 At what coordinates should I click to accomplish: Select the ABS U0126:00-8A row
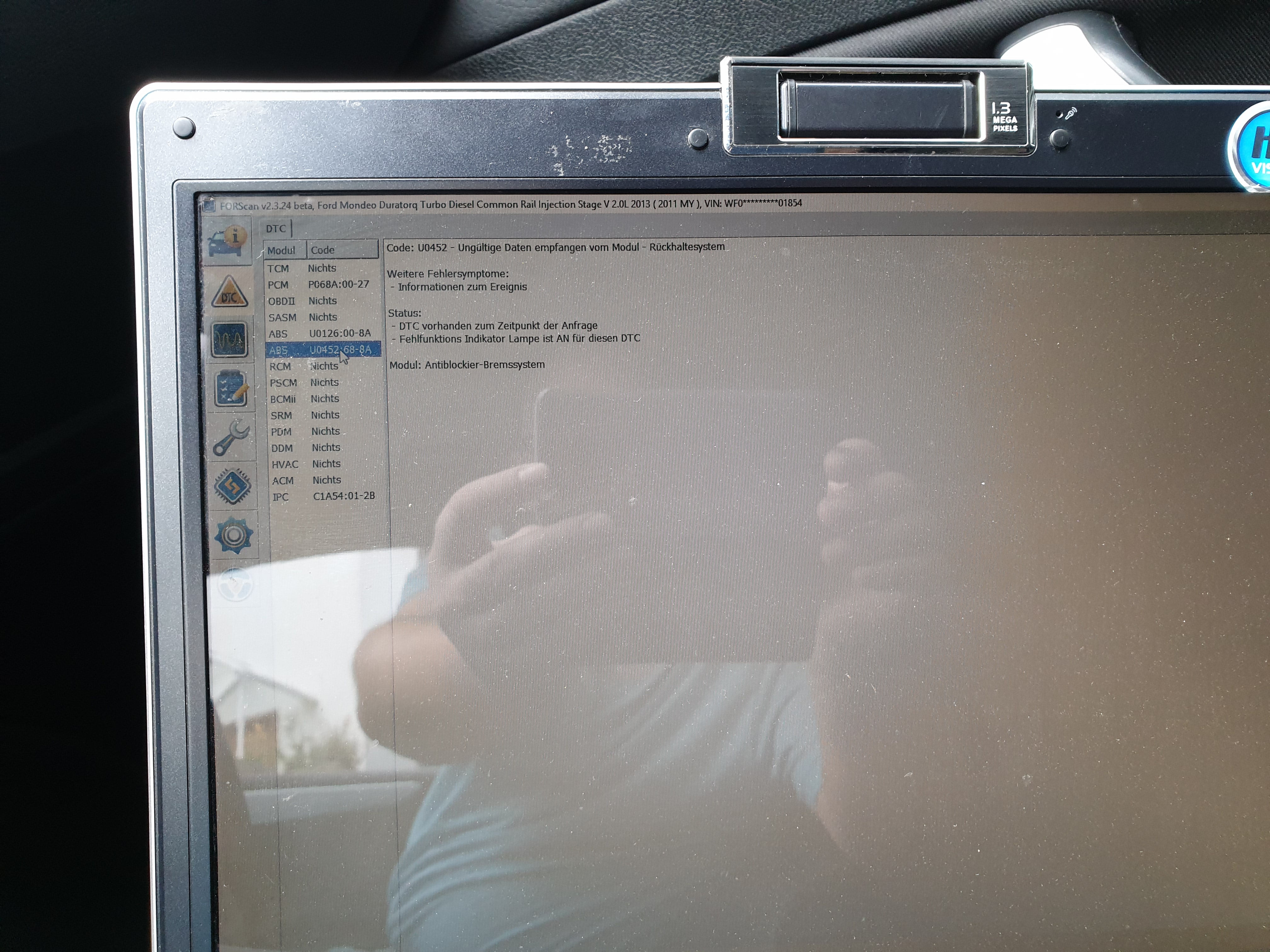click(x=323, y=333)
